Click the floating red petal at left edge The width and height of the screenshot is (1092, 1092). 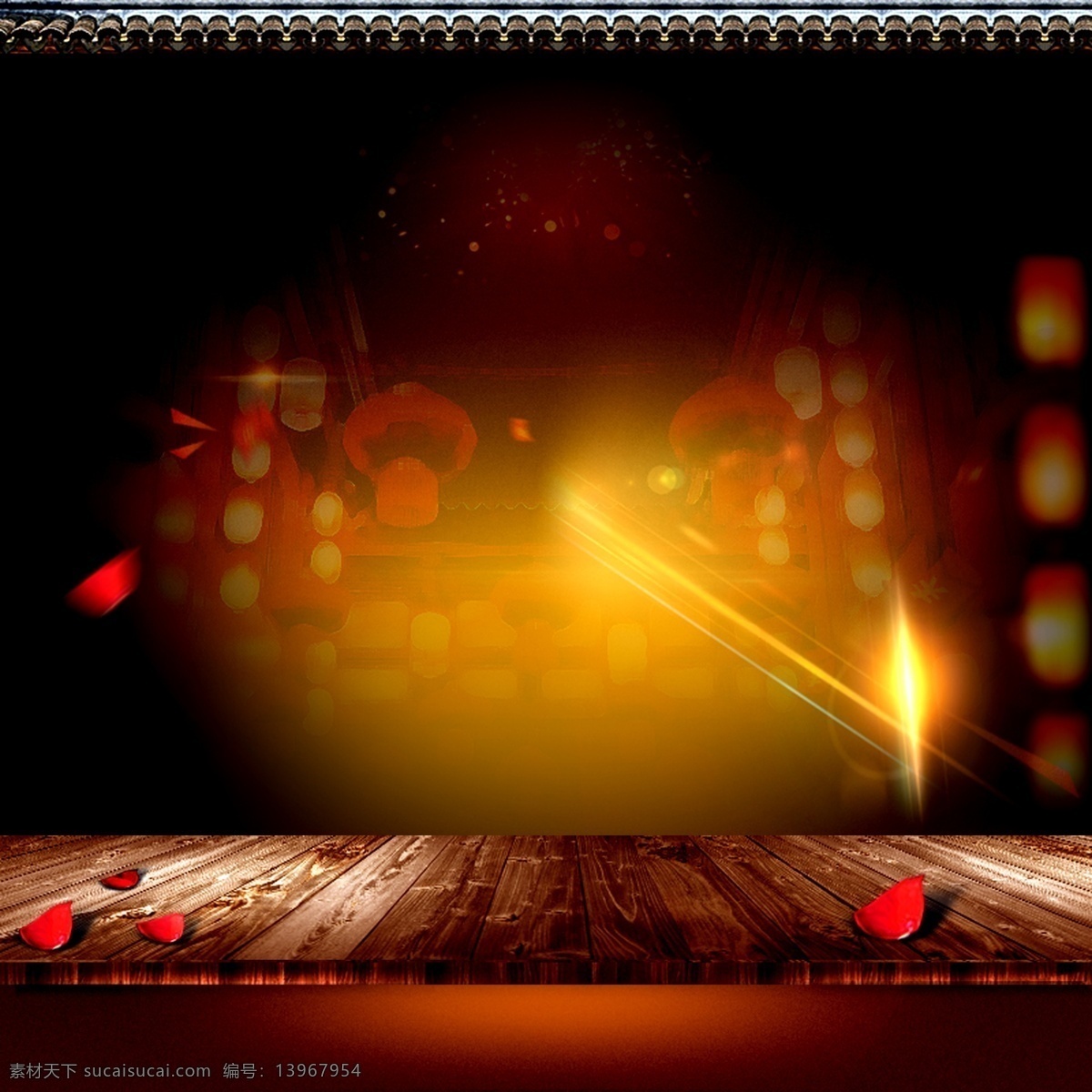click(105, 582)
